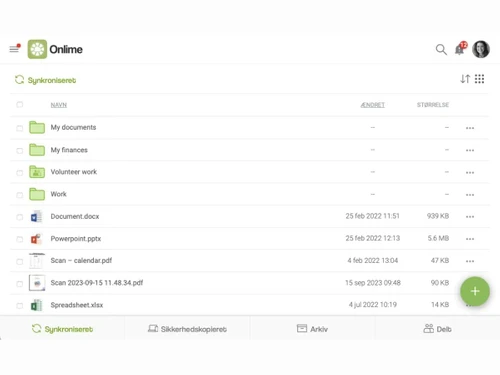Open notifications bell with badge

click(460, 49)
